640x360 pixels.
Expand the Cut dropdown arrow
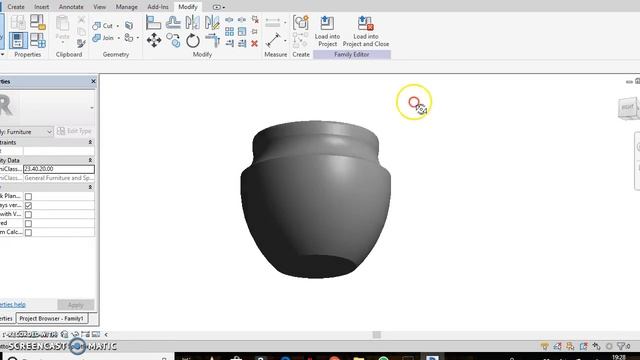tap(118, 26)
